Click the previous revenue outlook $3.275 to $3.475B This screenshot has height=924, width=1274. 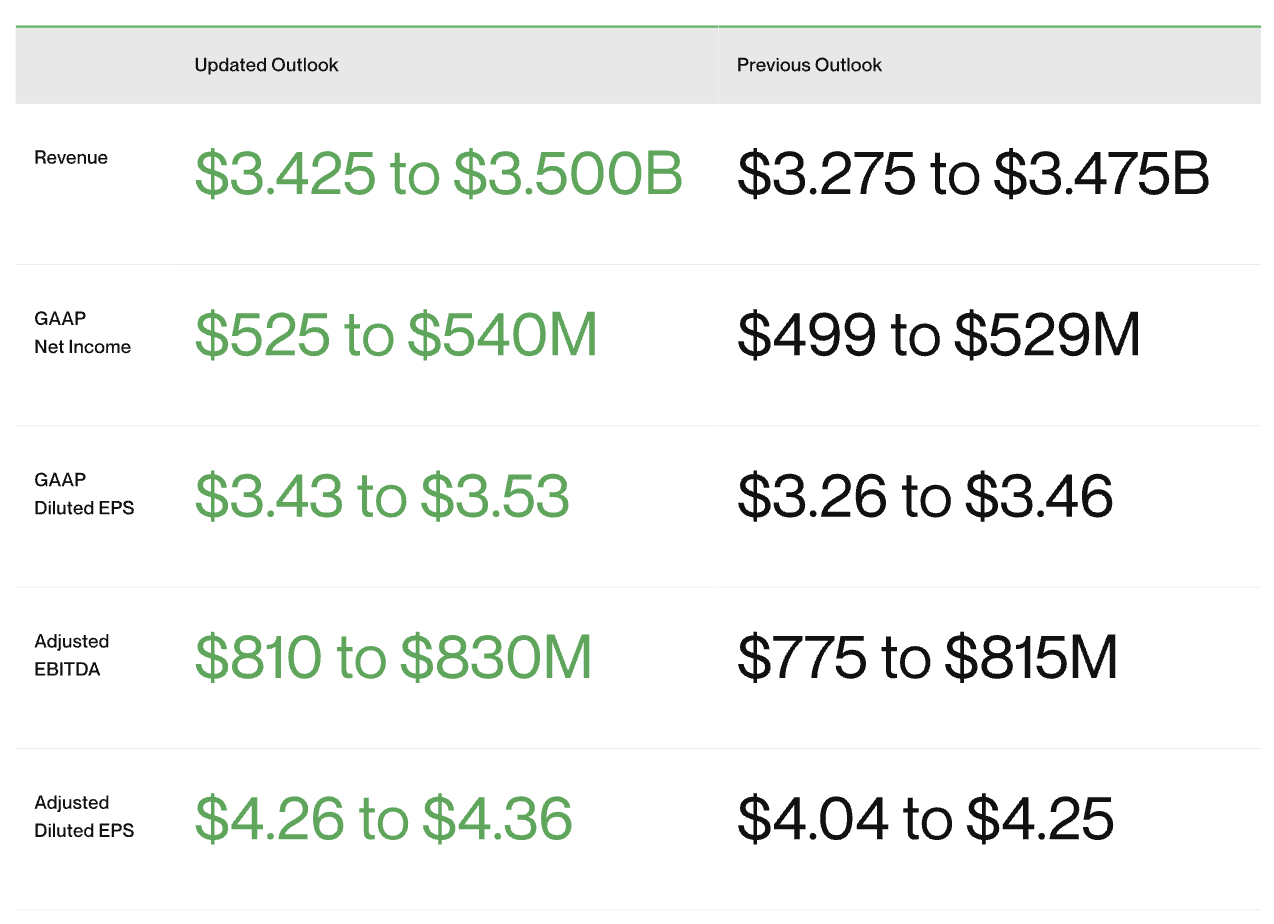point(973,173)
